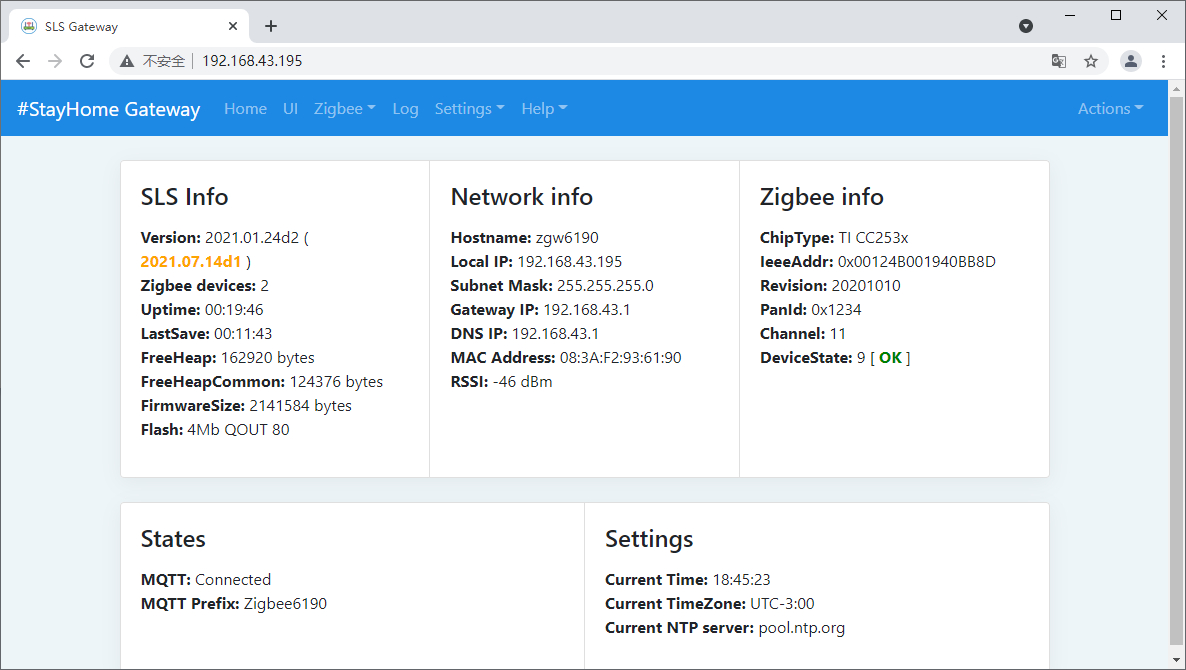Click the translate page icon
1186x670 pixels.
1058,61
